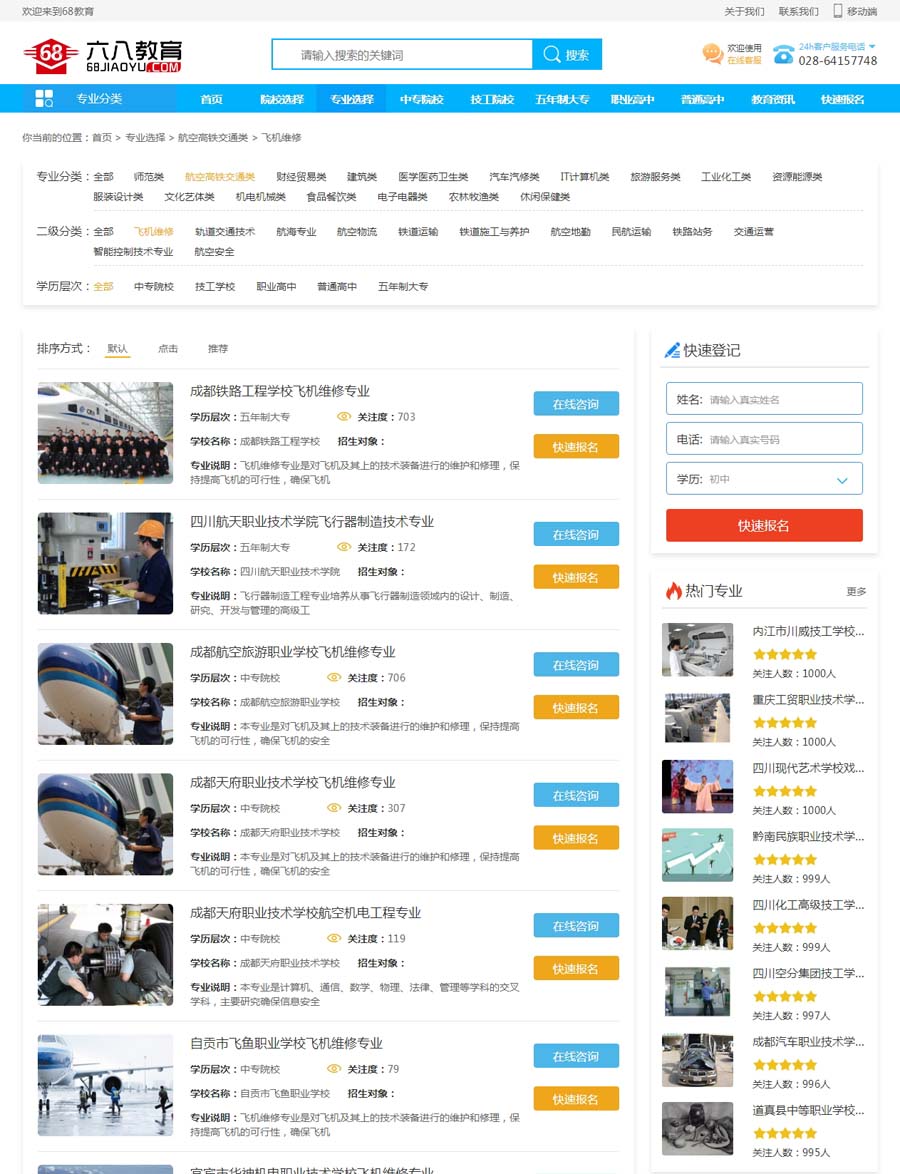900x1174 pixels.
Task: Open the 专业分类 category grid icon
Action: pyautogui.click(x=44, y=98)
